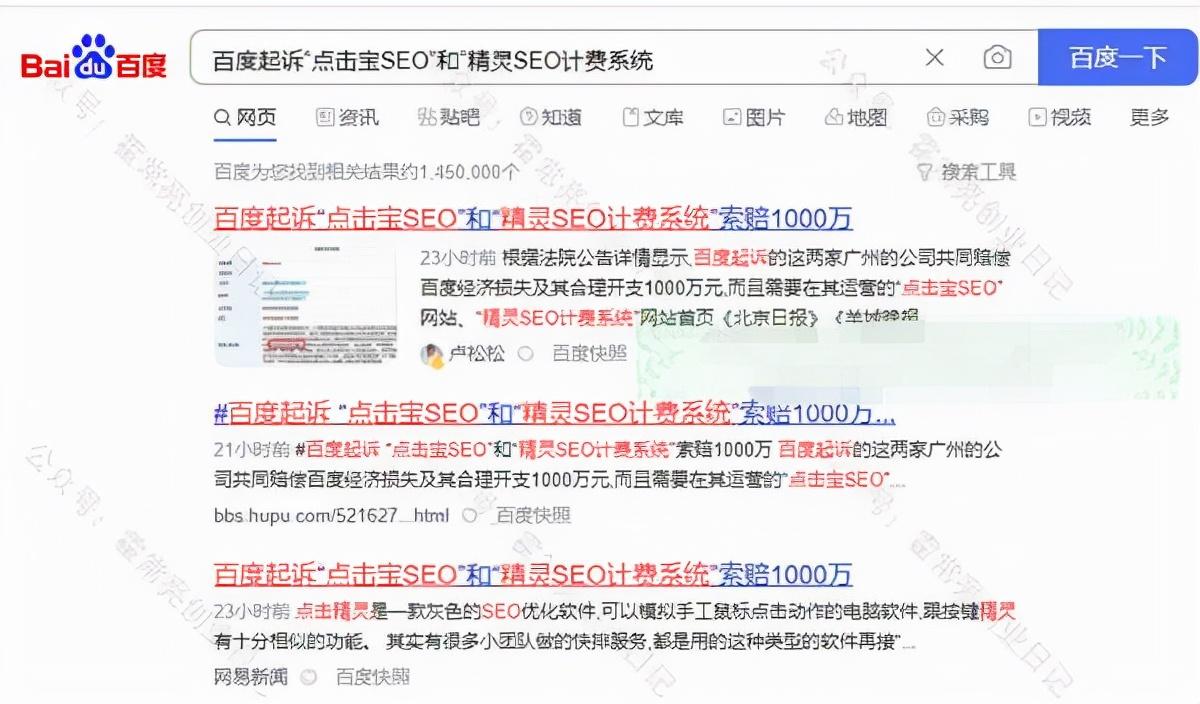Open the first result's thumbnail image

tap(308, 304)
